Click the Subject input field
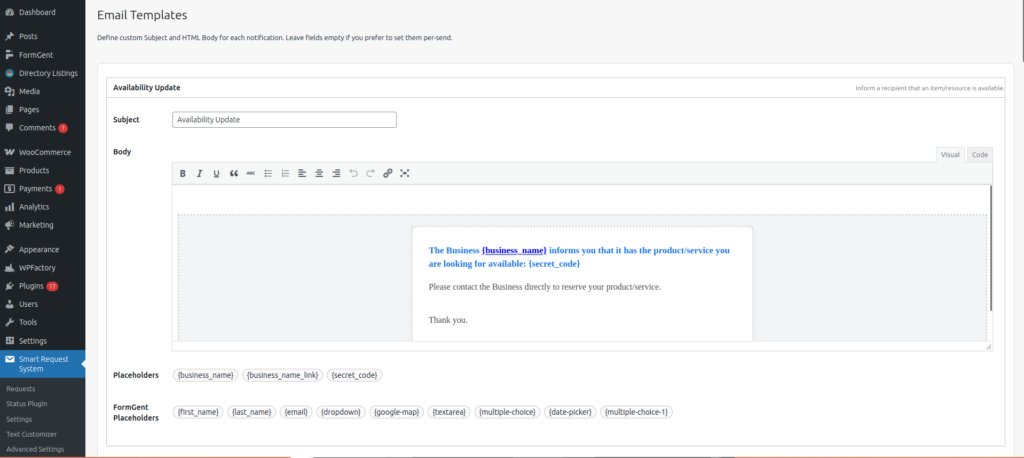 point(284,119)
